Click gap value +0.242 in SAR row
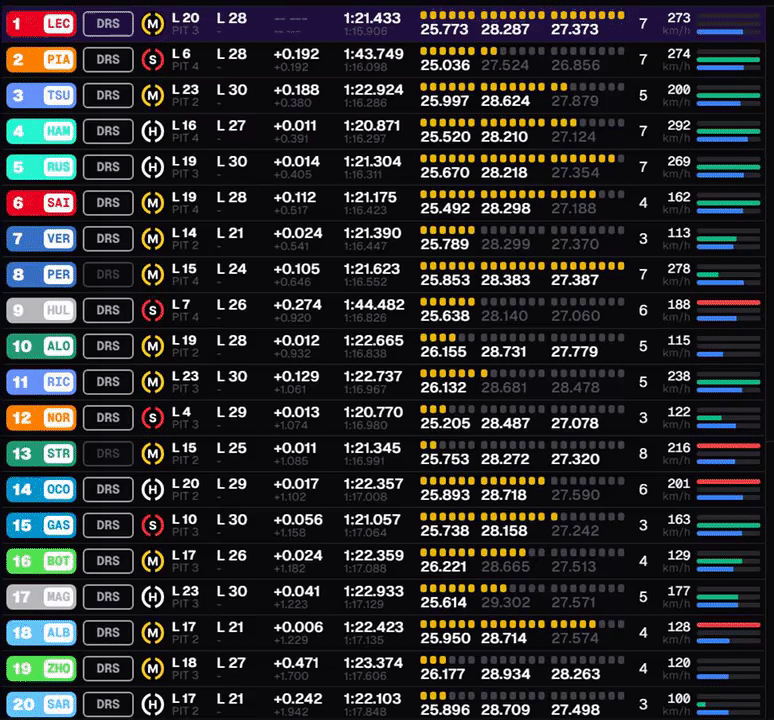This screenshot has width=774, height=720. [298, 699]
